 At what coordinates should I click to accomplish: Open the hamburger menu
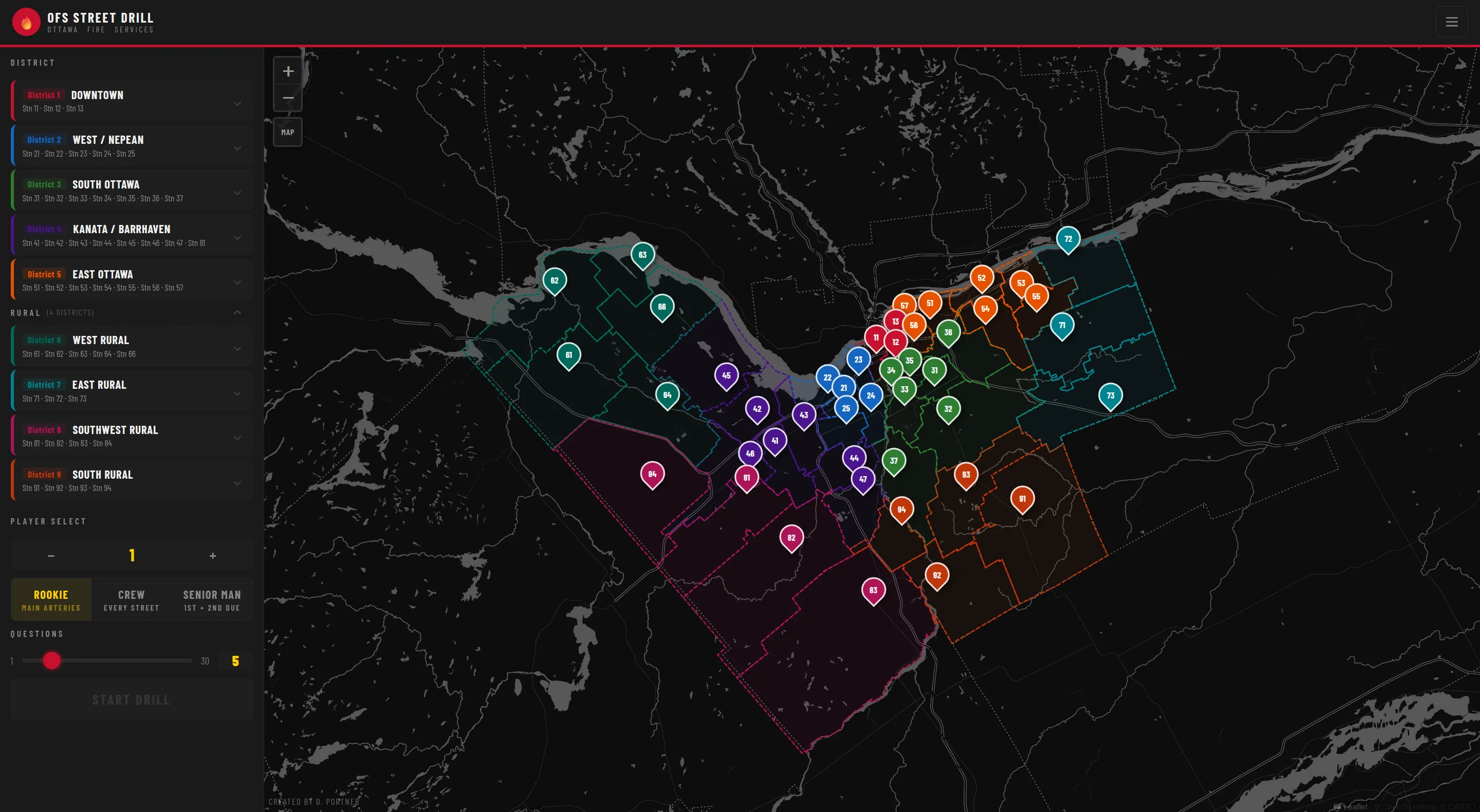pyautogui.click(x=1451, y=22)
